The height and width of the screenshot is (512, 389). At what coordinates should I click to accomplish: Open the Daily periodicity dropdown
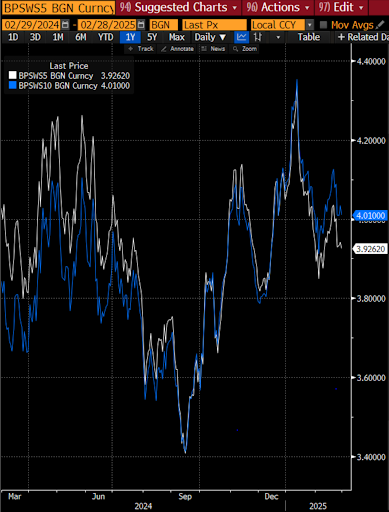point(210,37)
